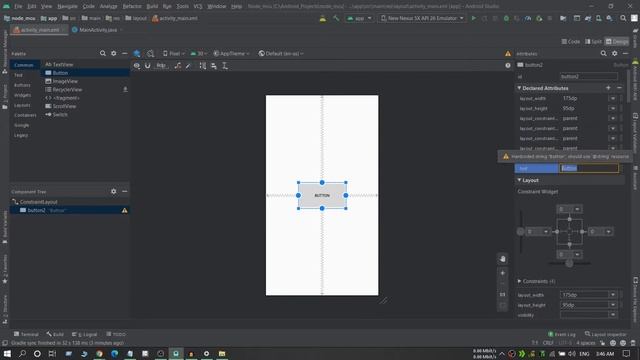
Task: Switch to Design view mode
Action: (617, 42)
